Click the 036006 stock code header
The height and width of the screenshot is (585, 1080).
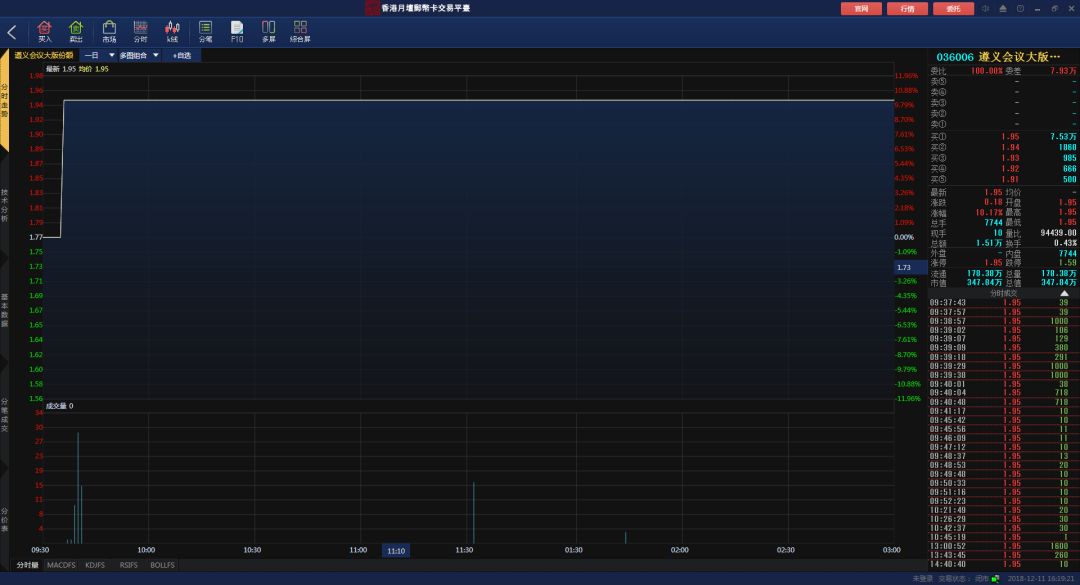tap(955, 57)
